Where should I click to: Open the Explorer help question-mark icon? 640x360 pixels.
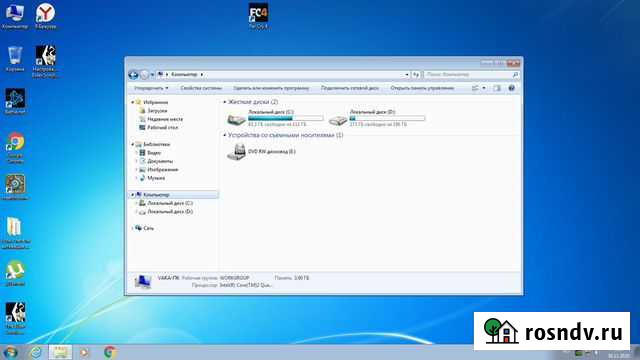pos(511,88)
